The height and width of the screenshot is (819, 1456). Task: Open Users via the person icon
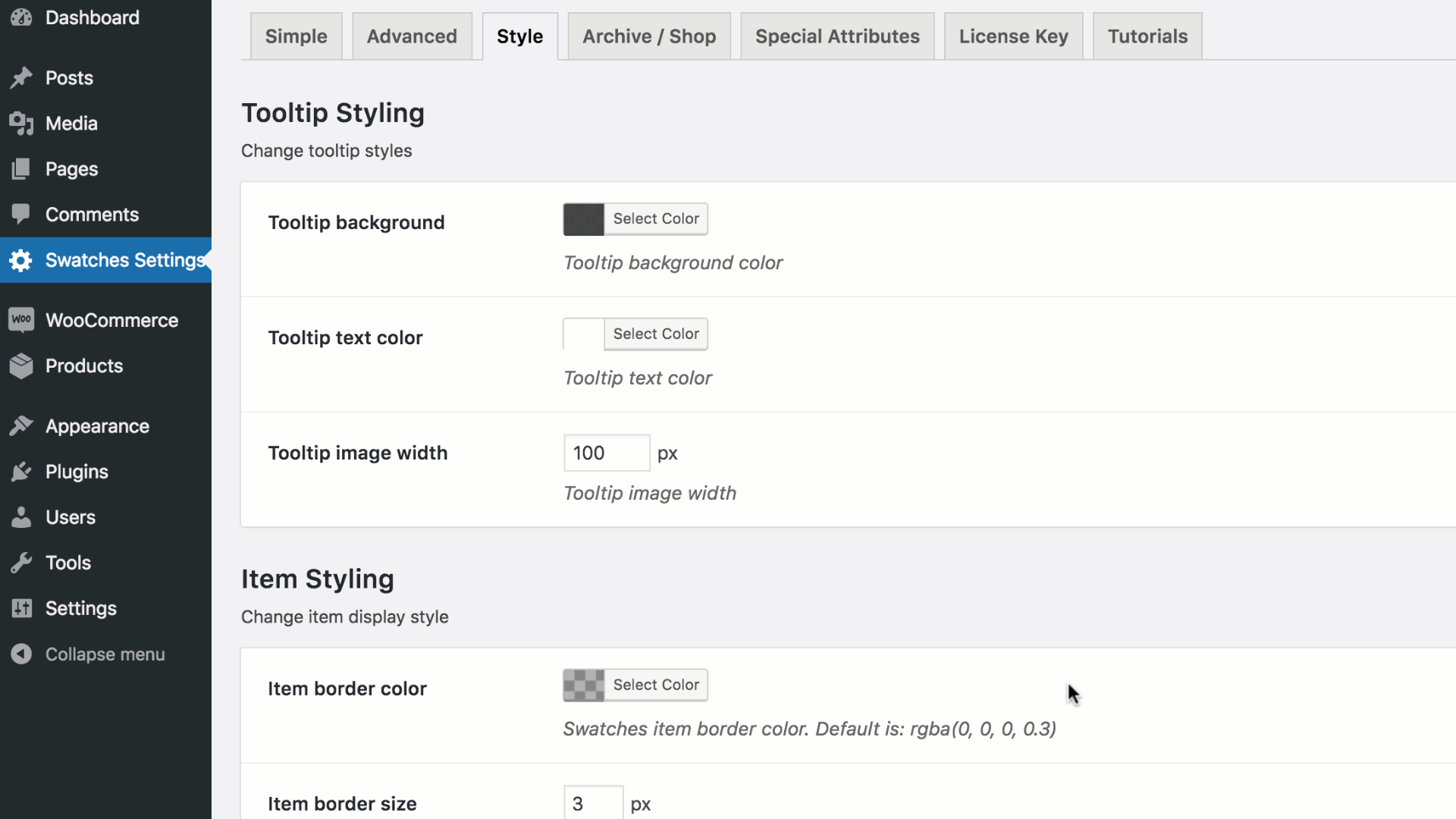(x=21, y=516)
